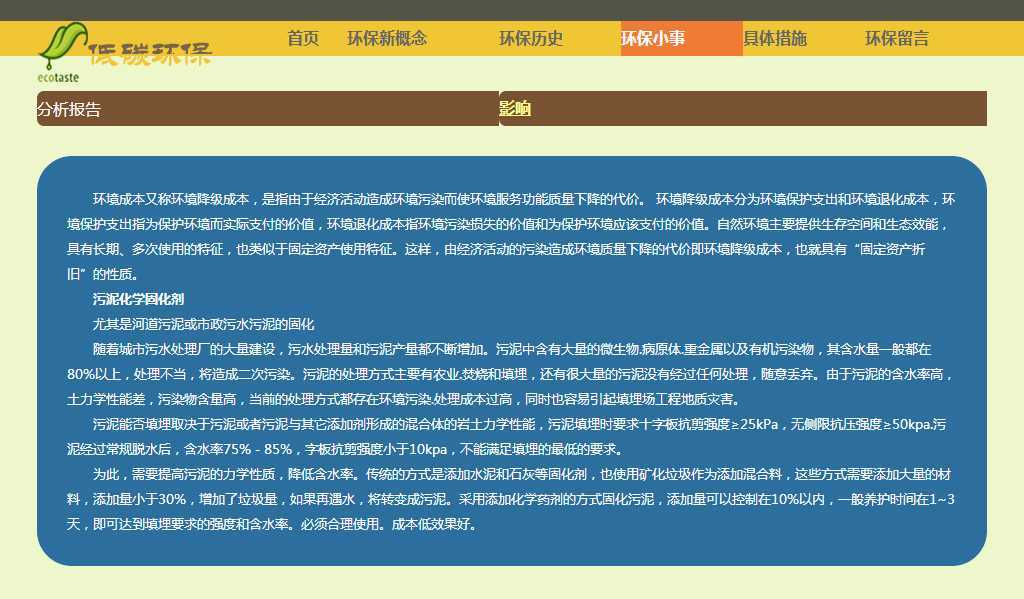Click the dark gray strip above navigation

[512, 10]
